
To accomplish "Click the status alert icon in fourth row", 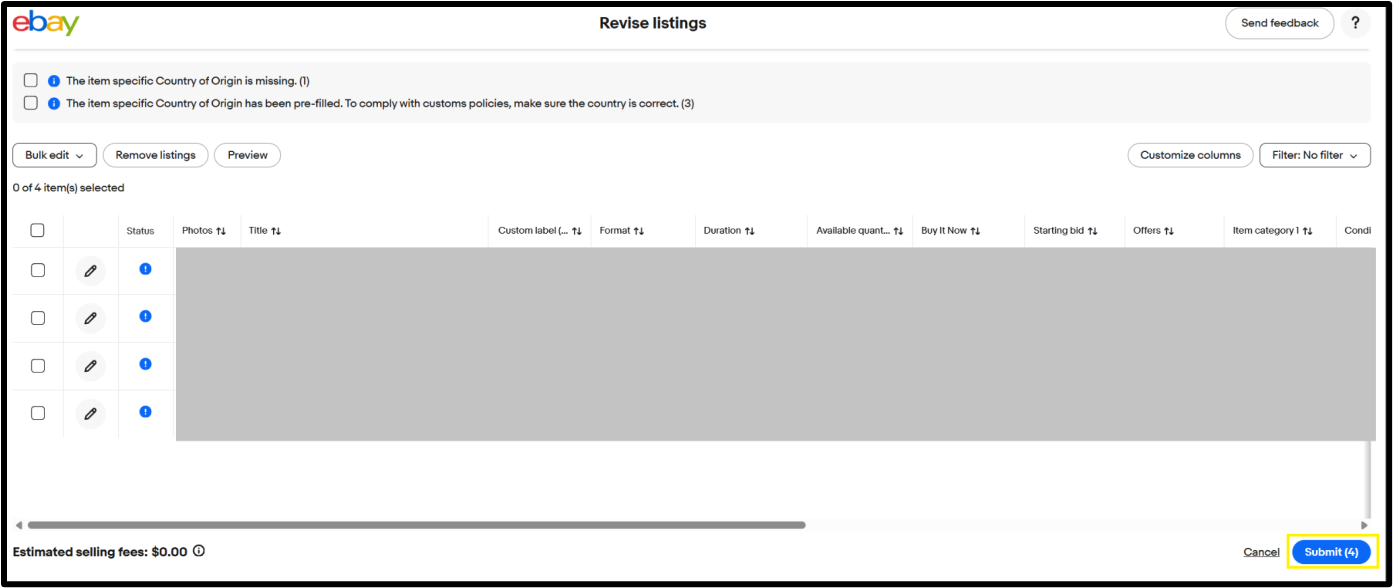I will click(x=145, y=411).
